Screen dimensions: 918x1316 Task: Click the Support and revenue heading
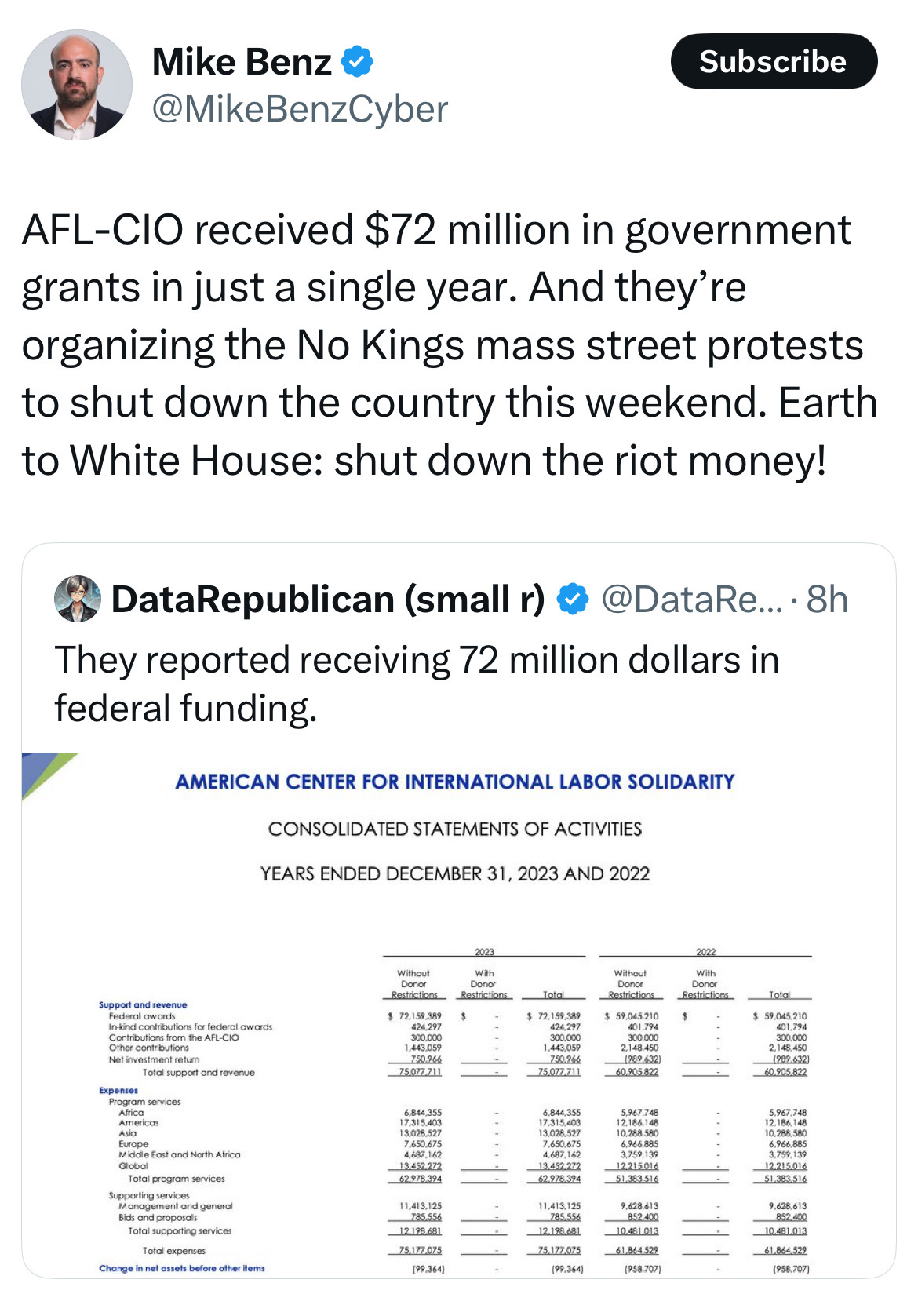coord(143,1004)
